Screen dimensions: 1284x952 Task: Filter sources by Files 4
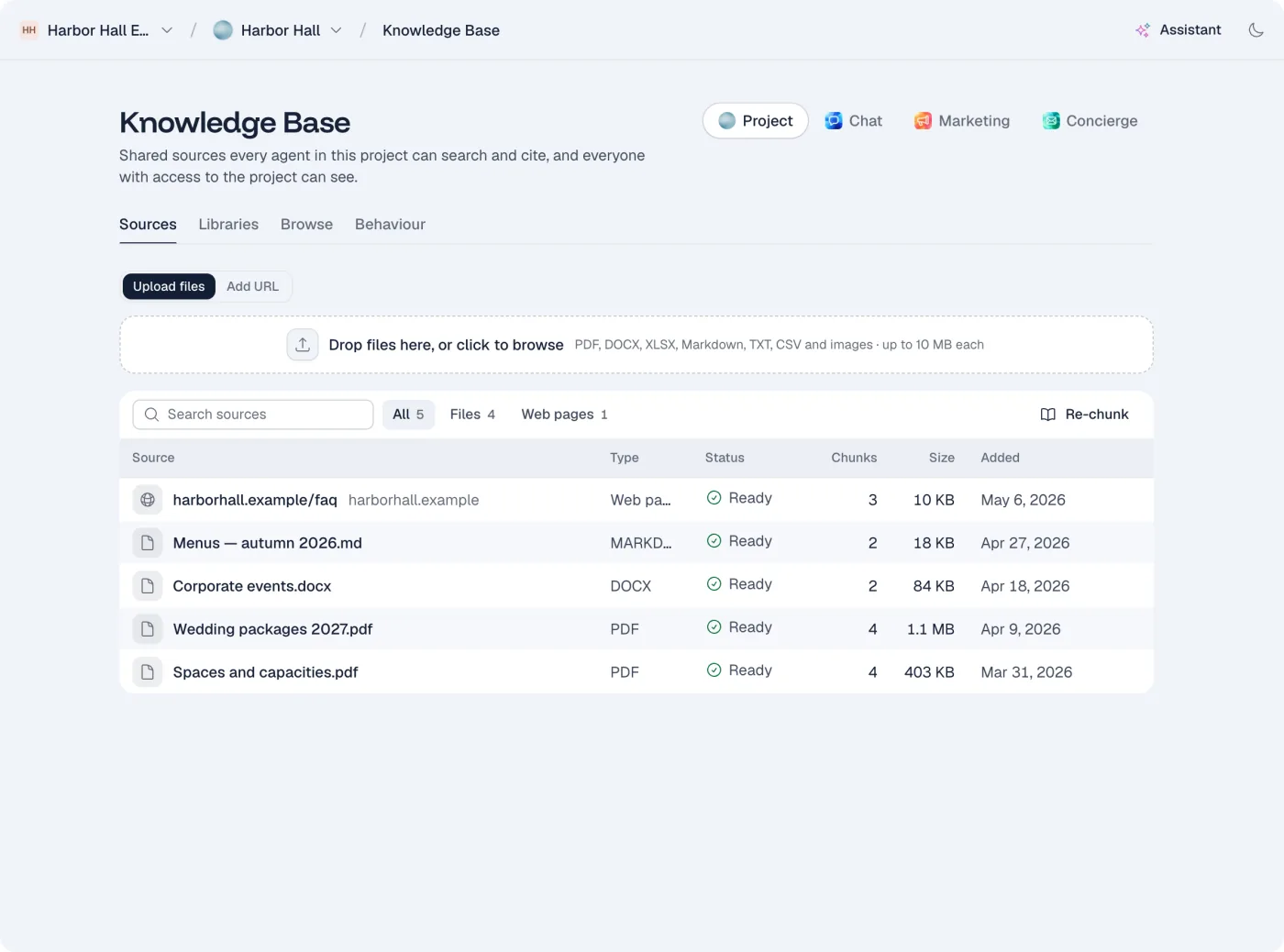(x=472, y=415)
